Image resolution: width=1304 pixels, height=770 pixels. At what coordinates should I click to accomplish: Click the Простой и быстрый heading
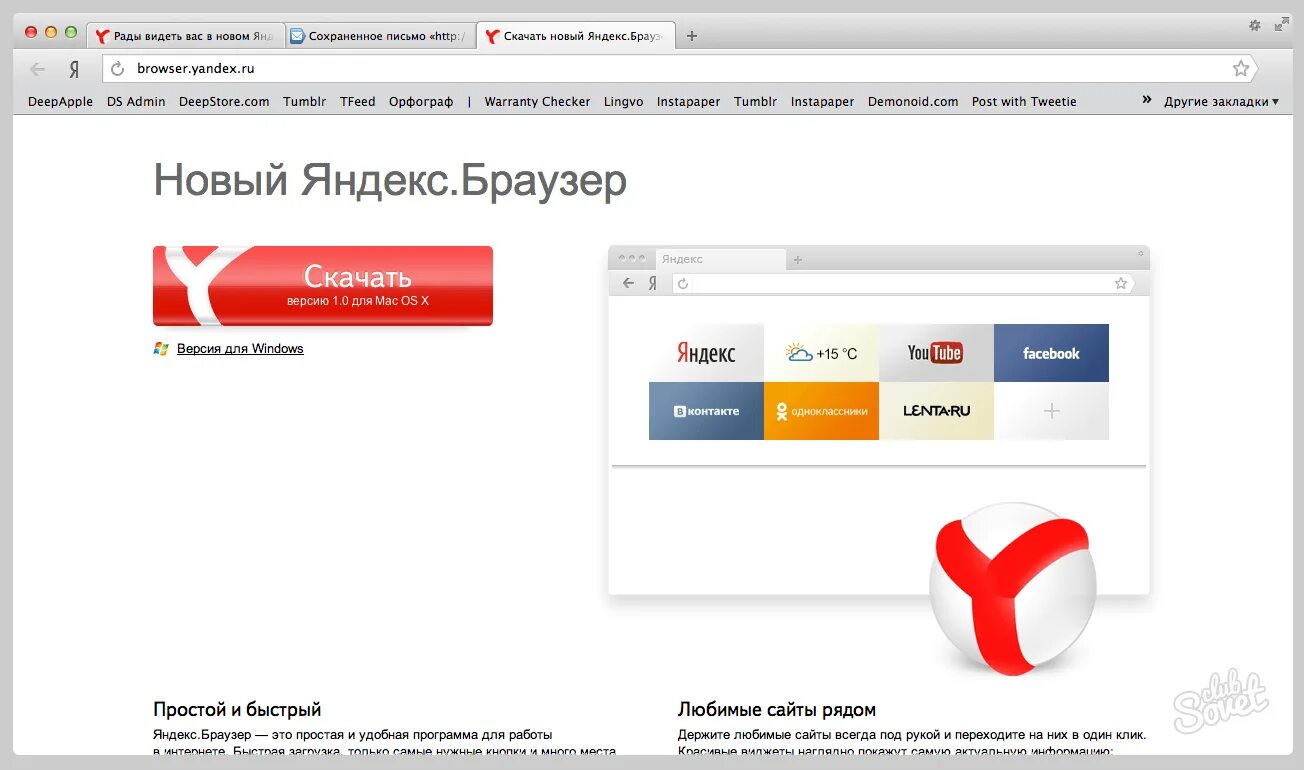[237, 710]
